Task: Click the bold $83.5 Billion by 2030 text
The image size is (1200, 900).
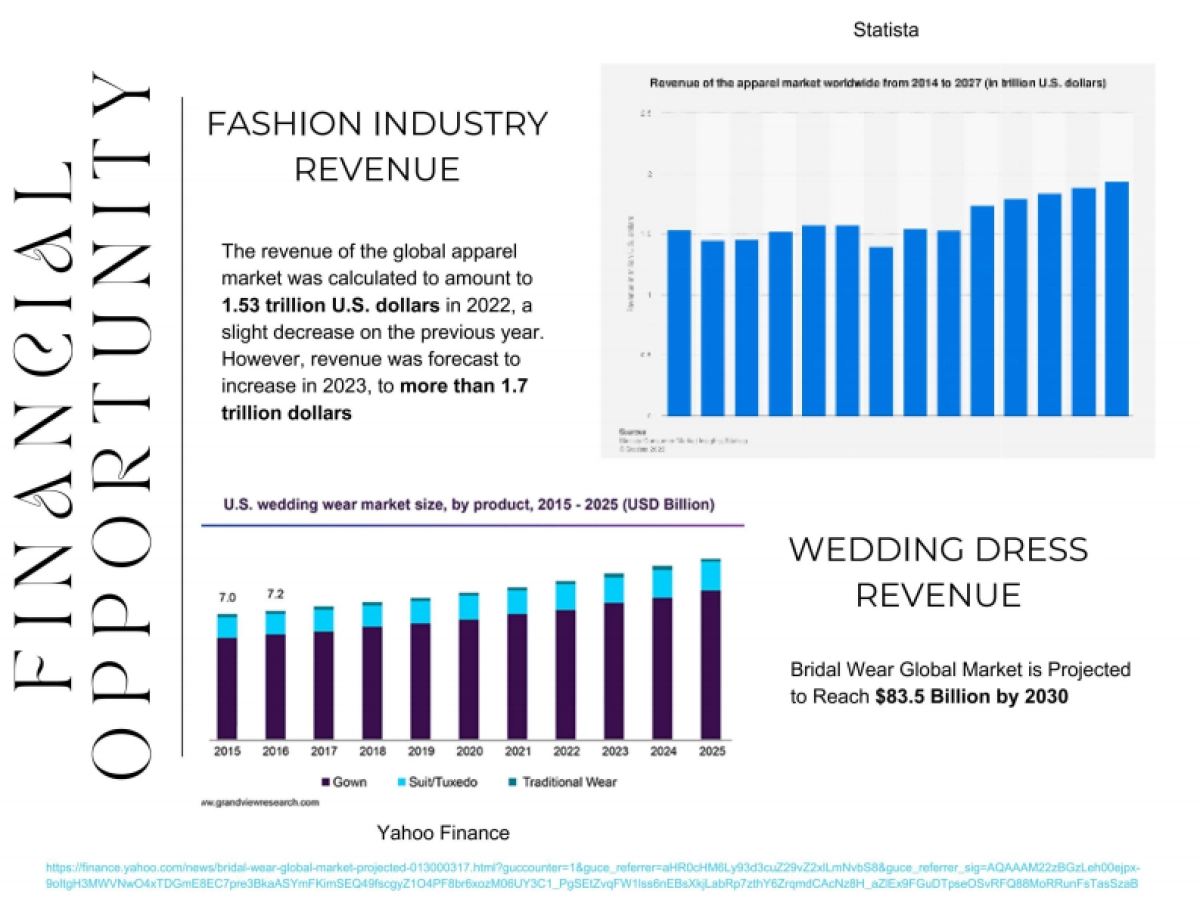Action: [970, 697]
